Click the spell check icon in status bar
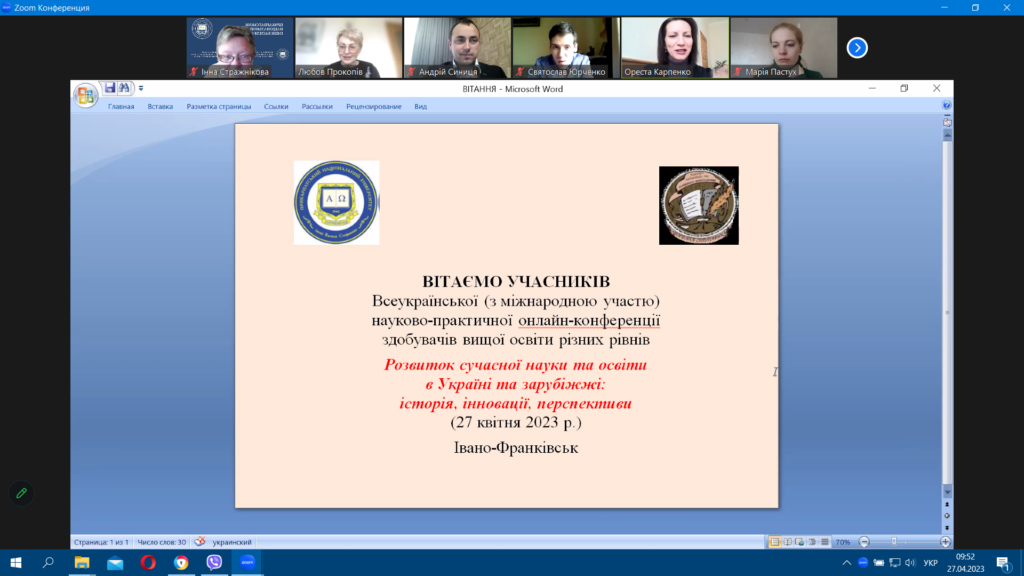Viewport: 1024px width, 576px height. (x=199, y=541)
